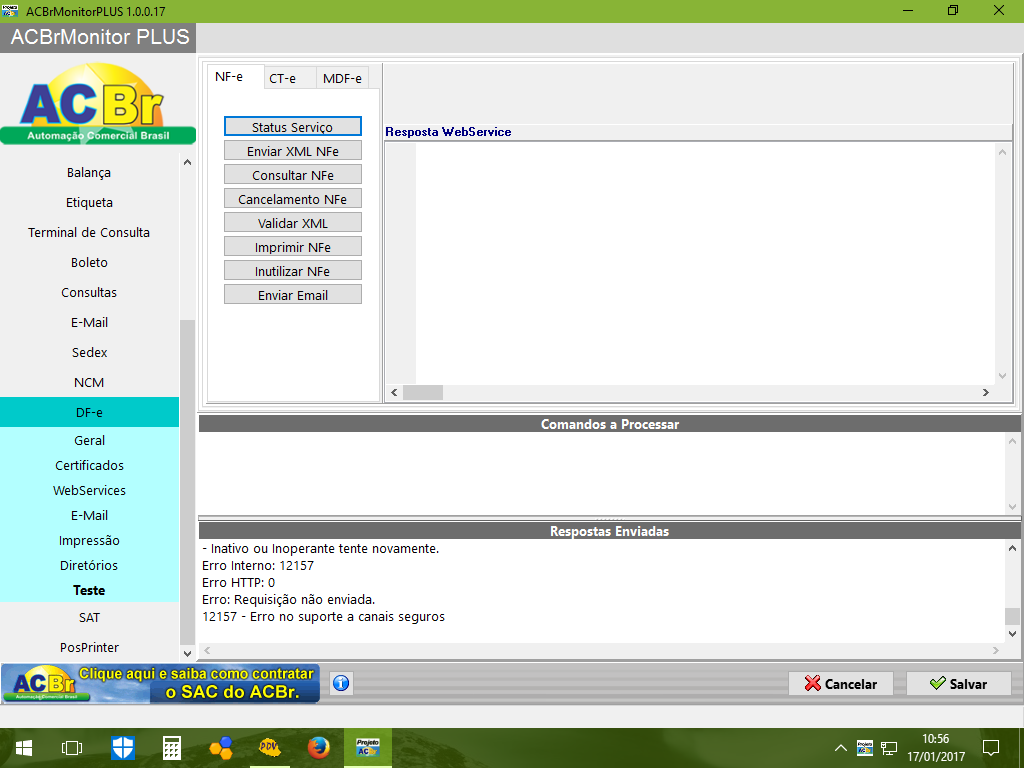Click Respostas Enviadas scroll down arrow
The height and width of the screenshot is (768, 1024).
tap(1012, 633)
